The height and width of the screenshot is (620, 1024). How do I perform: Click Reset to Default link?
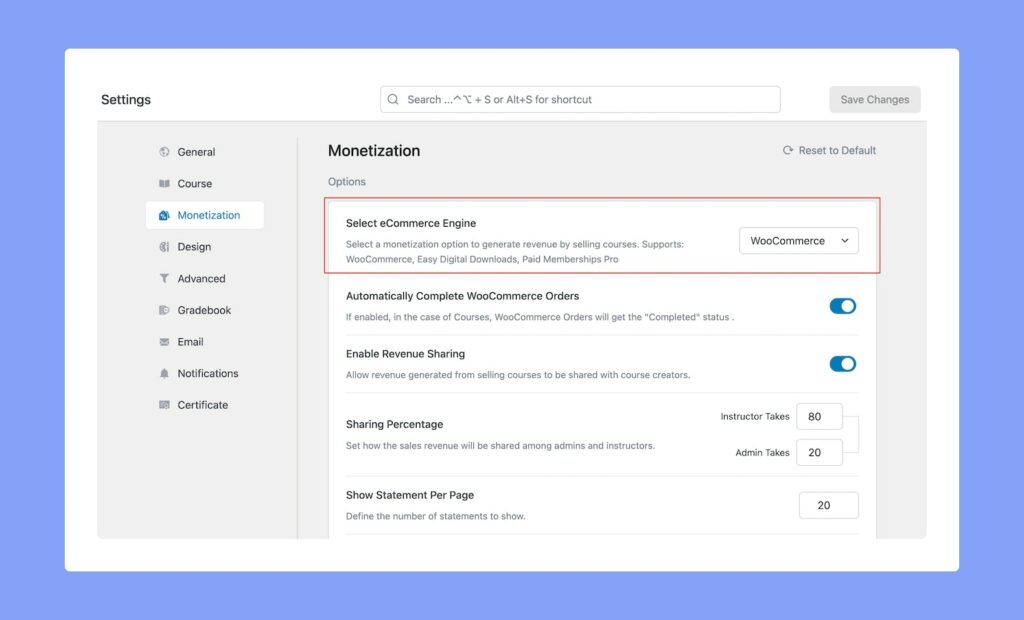[x=829, y=151]
